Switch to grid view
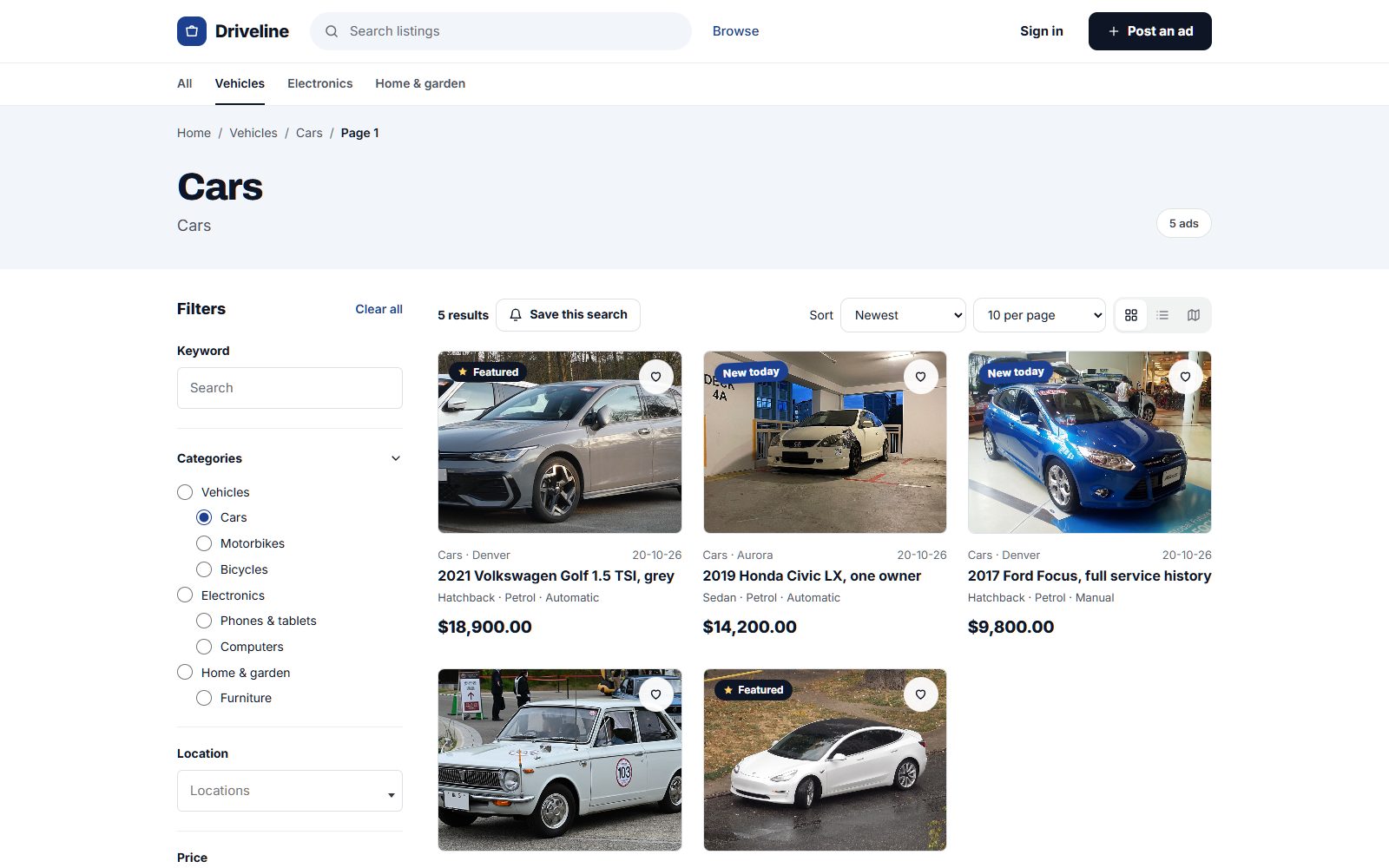This screenshot has height=868, width=1389. point(1131,315)
